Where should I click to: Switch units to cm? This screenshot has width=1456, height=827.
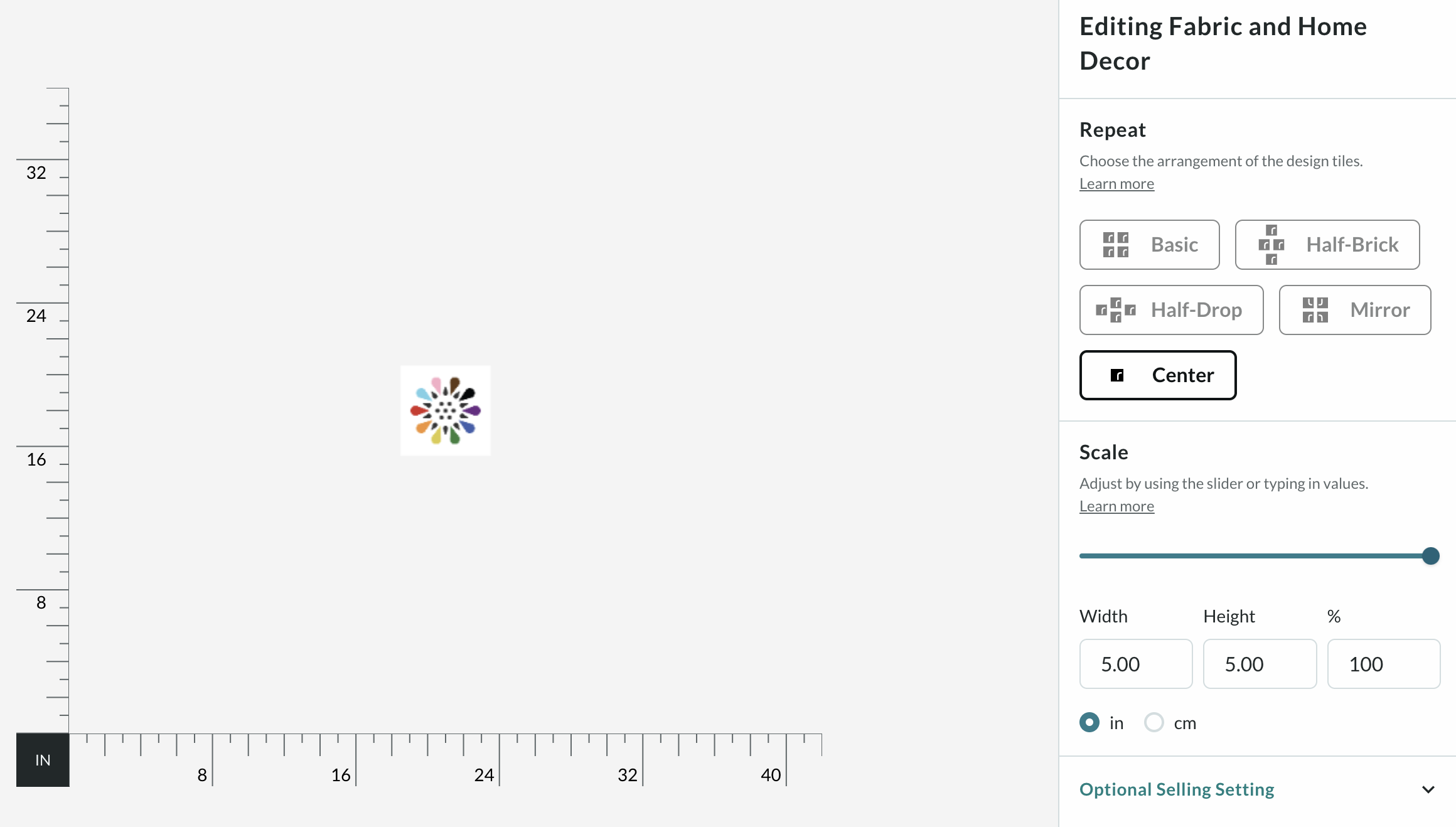[x=1154, y=723]
